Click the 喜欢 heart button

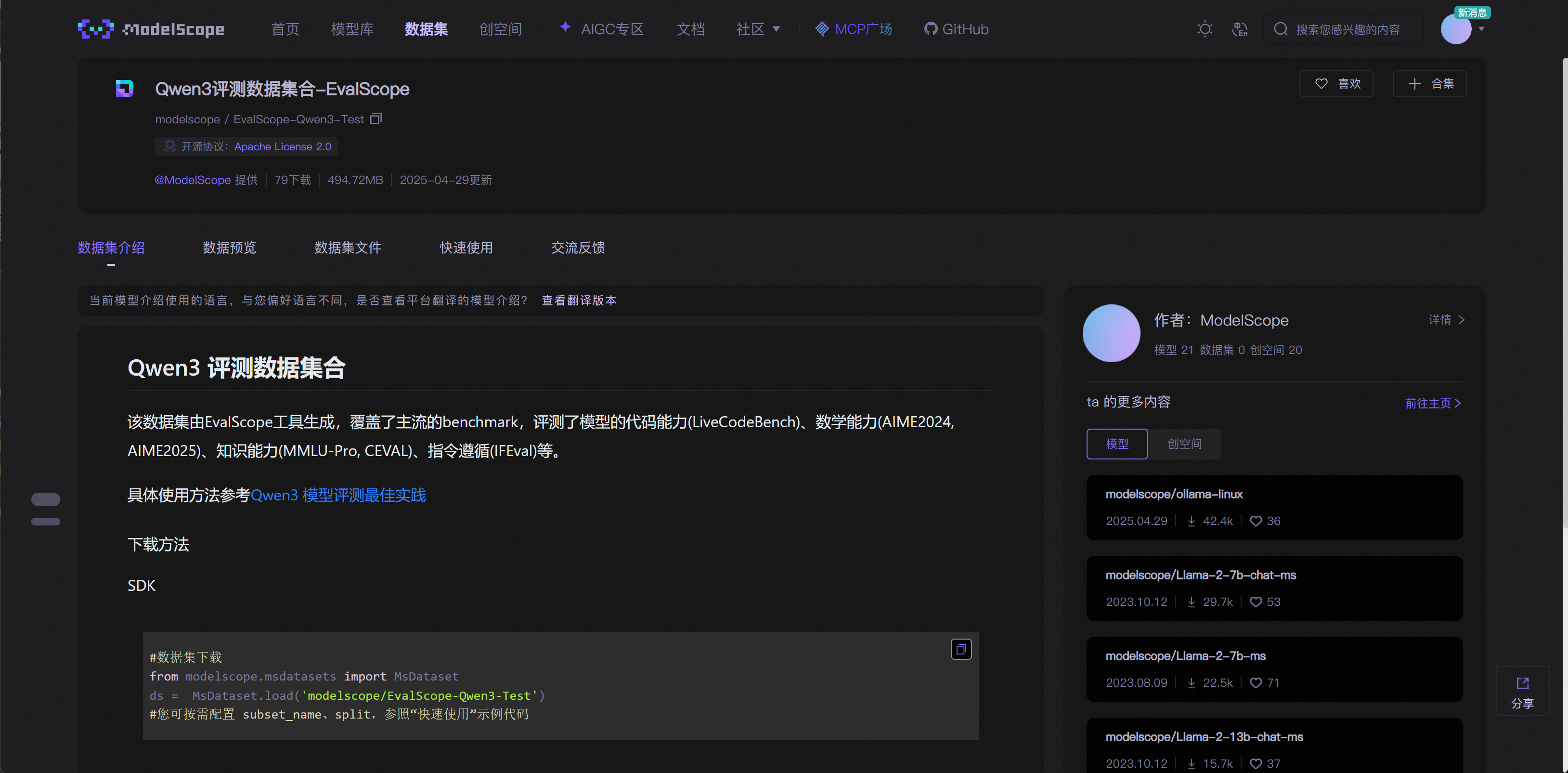pyautogui.click(x=1336, y=84)
